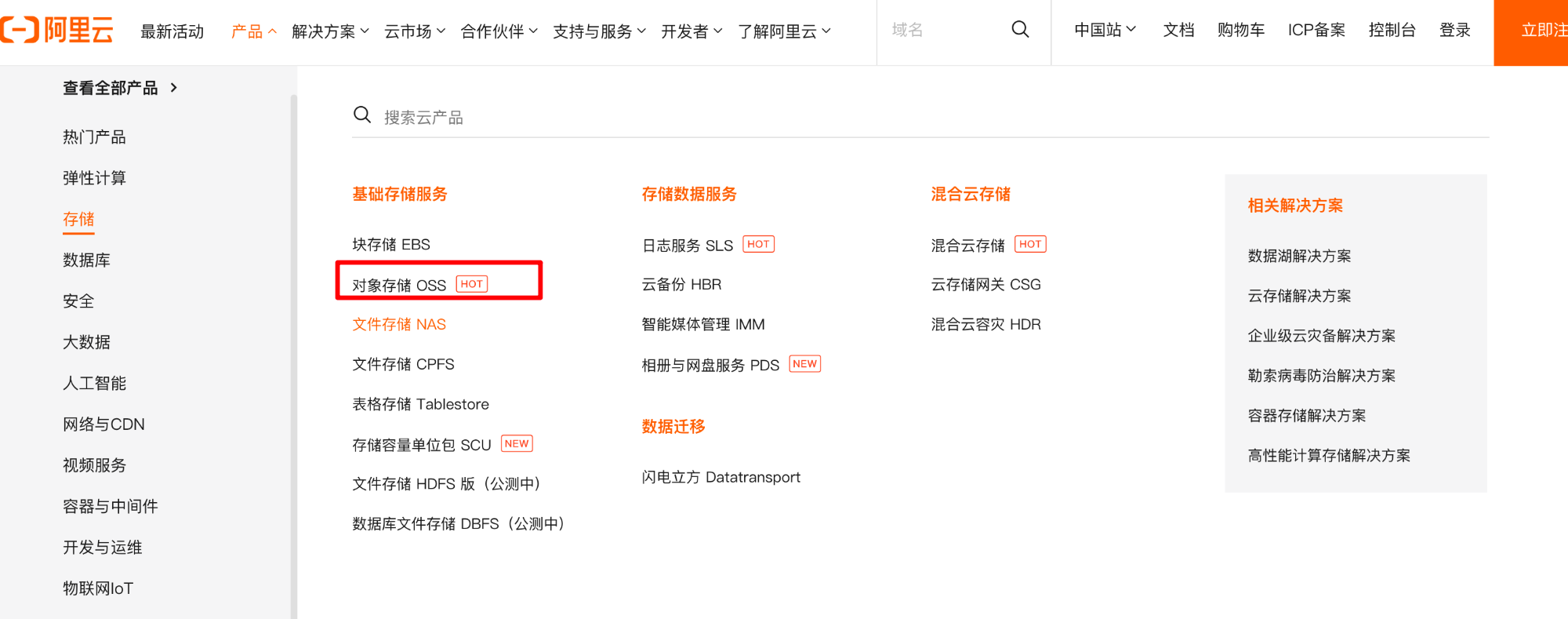Select 数据库 category in sidebar
Screen dimensions: 1568x619
[86, 260]
